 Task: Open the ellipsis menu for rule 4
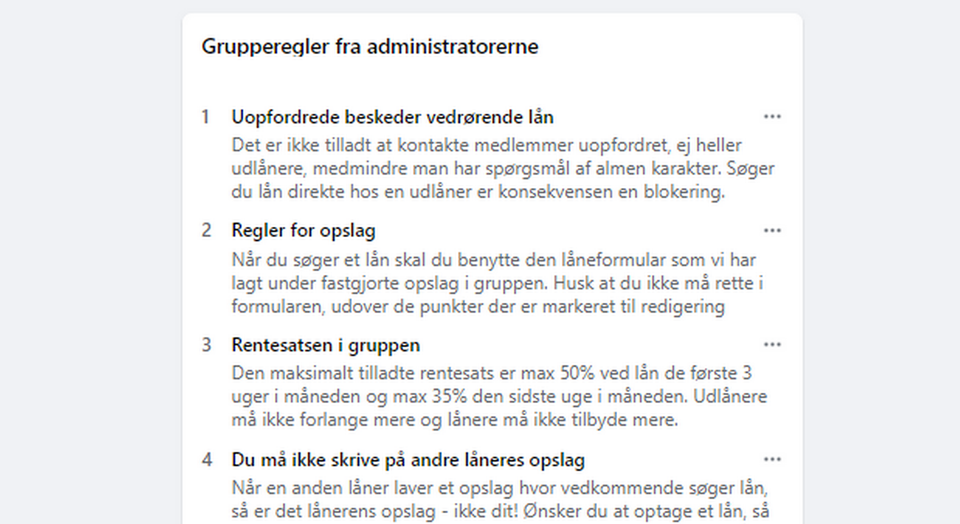pos(772,459)
